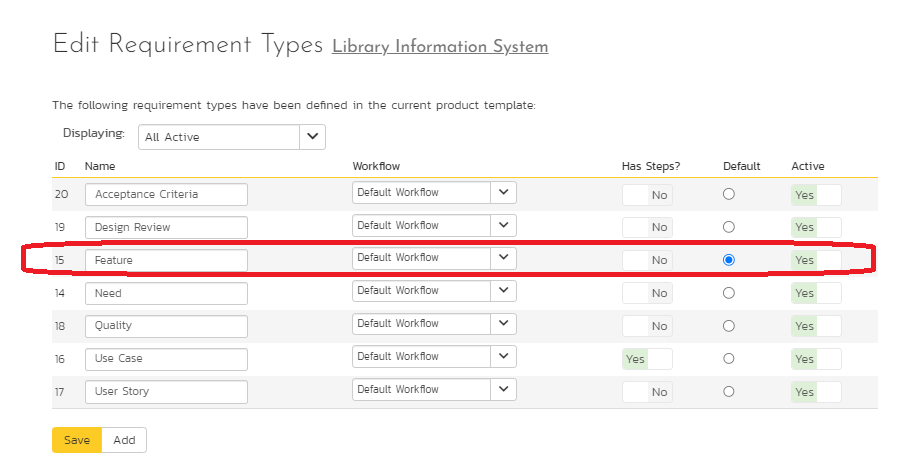
Task: Toggle Active switch for Acceptance Criteria
Action: (x=815, y=195)
